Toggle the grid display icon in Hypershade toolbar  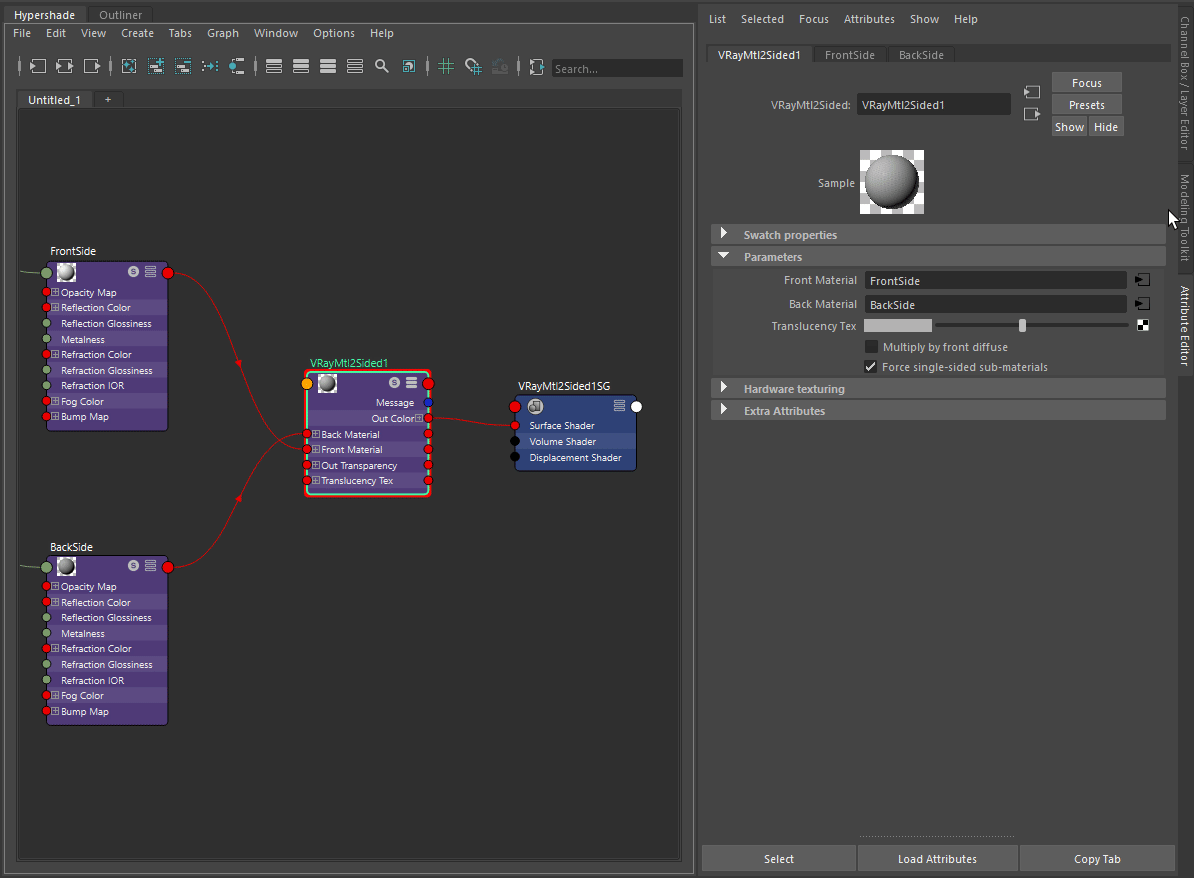click(x=446, y=66)
